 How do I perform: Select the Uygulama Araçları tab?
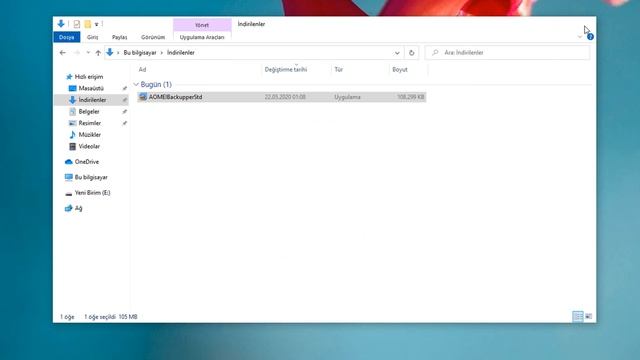tap(202, 37)
